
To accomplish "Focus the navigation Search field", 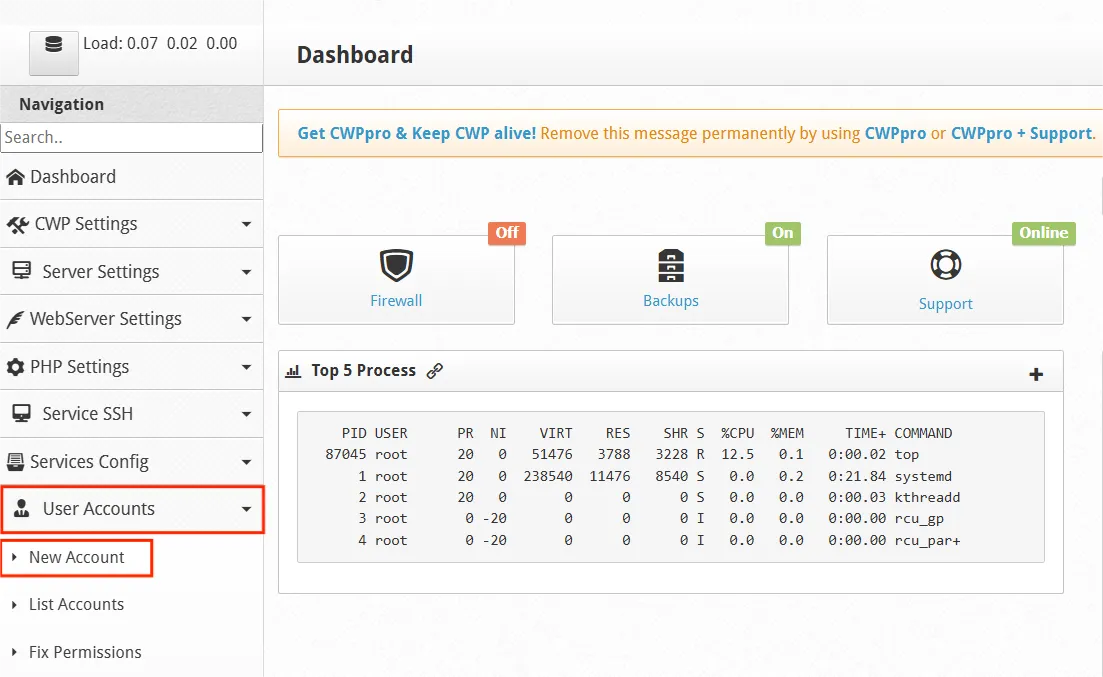I will coord(131,138).
